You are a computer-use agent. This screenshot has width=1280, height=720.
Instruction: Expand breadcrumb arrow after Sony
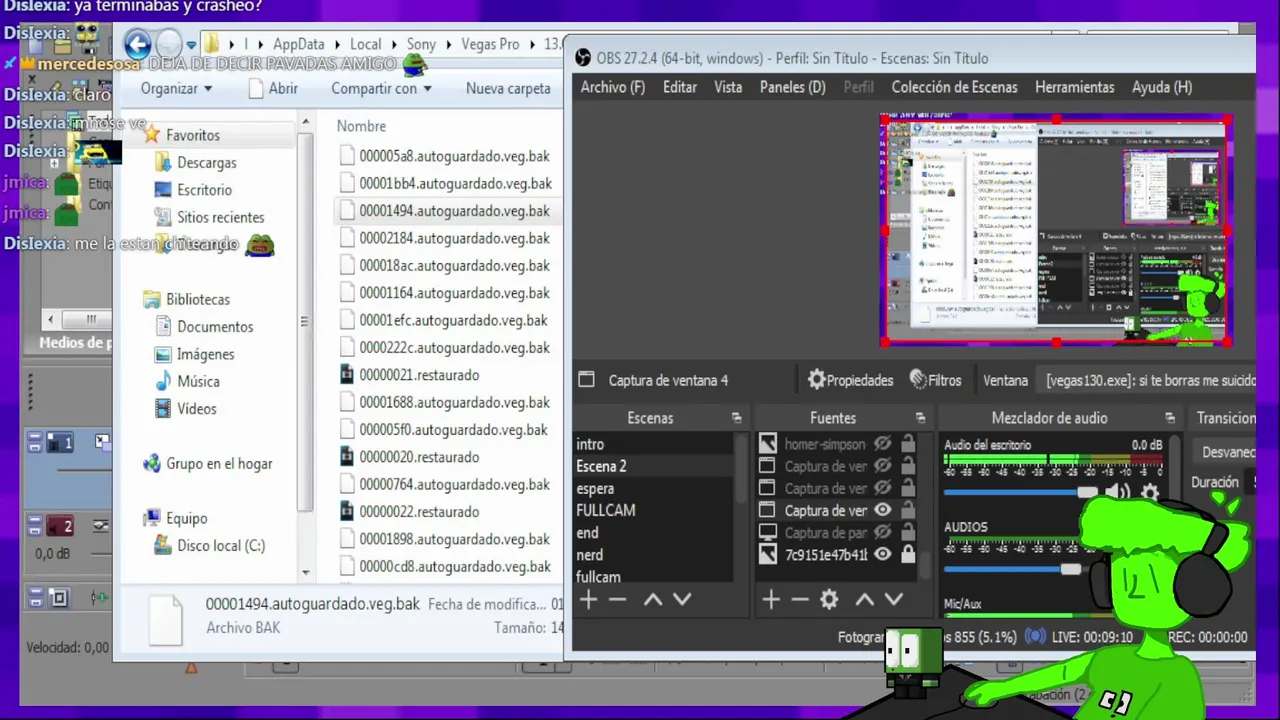(448, 44)
